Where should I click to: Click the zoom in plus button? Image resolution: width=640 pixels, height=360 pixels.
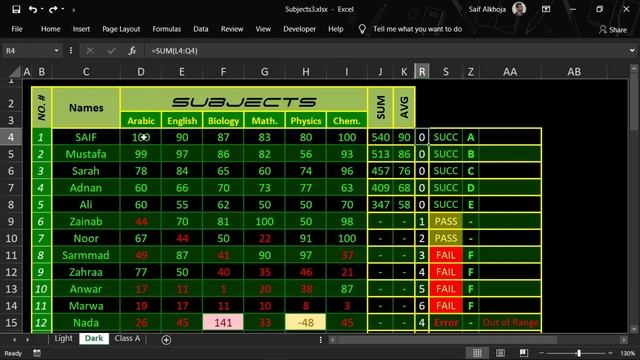pos(611,353)
